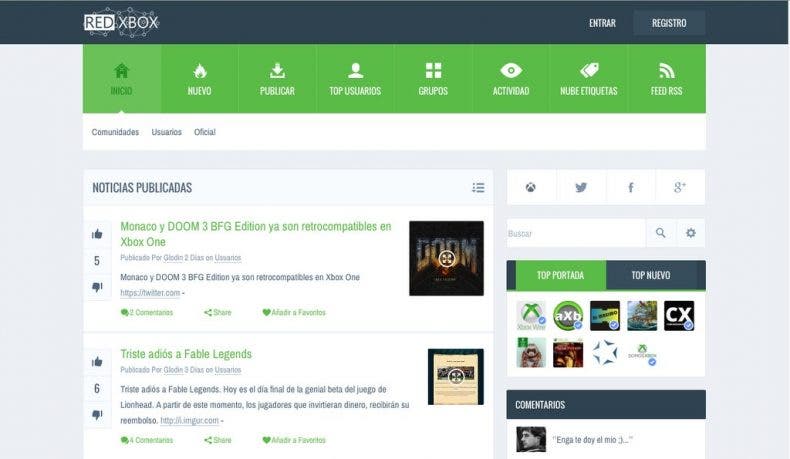Click Entrar to log in
The height and width of the screenshot is (459, 790).
click(603, 23)
